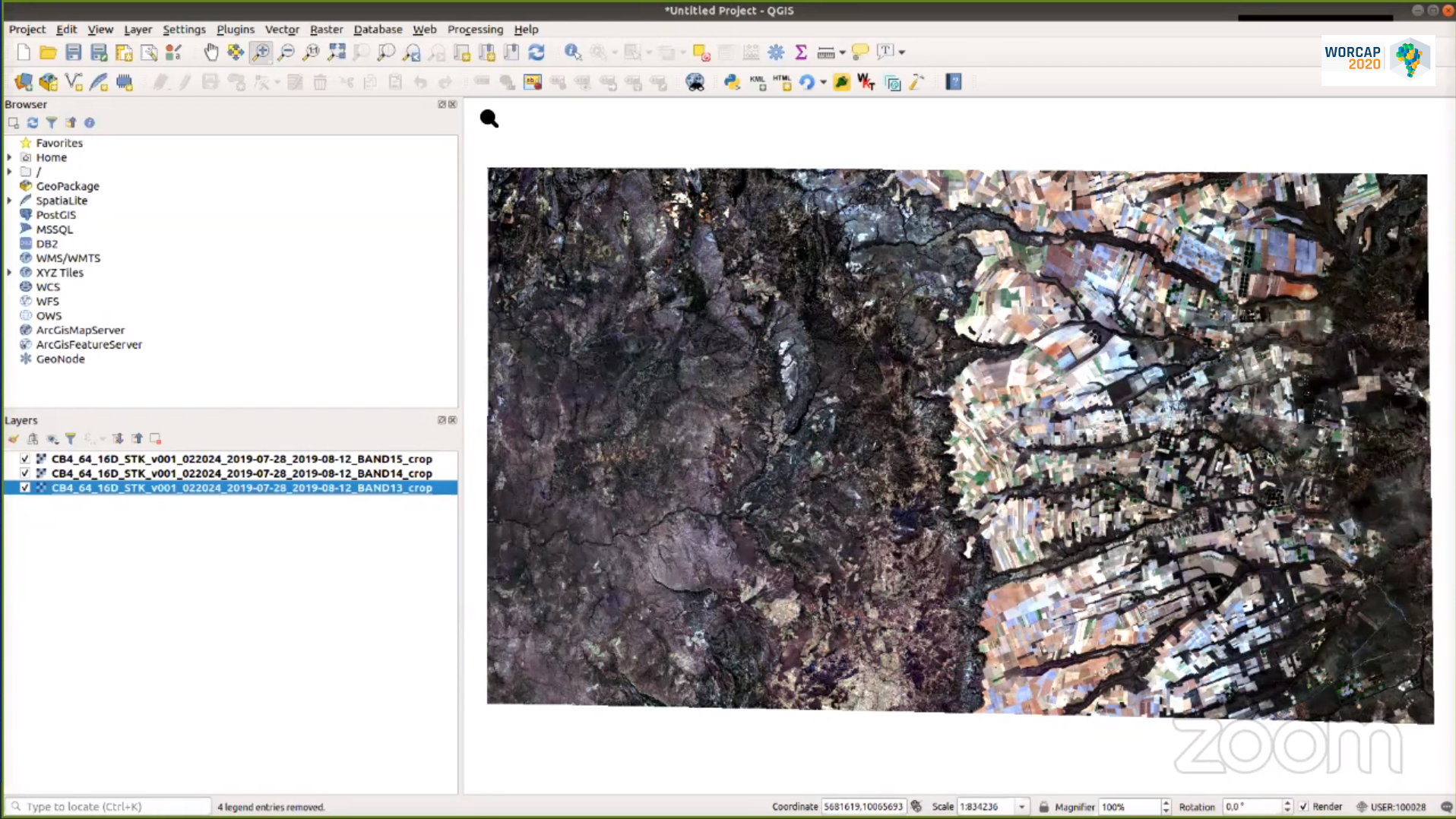1456x819 pixels.
Task: Toggle visibility of the BAND13_crop layer
Action: [25, 488]
